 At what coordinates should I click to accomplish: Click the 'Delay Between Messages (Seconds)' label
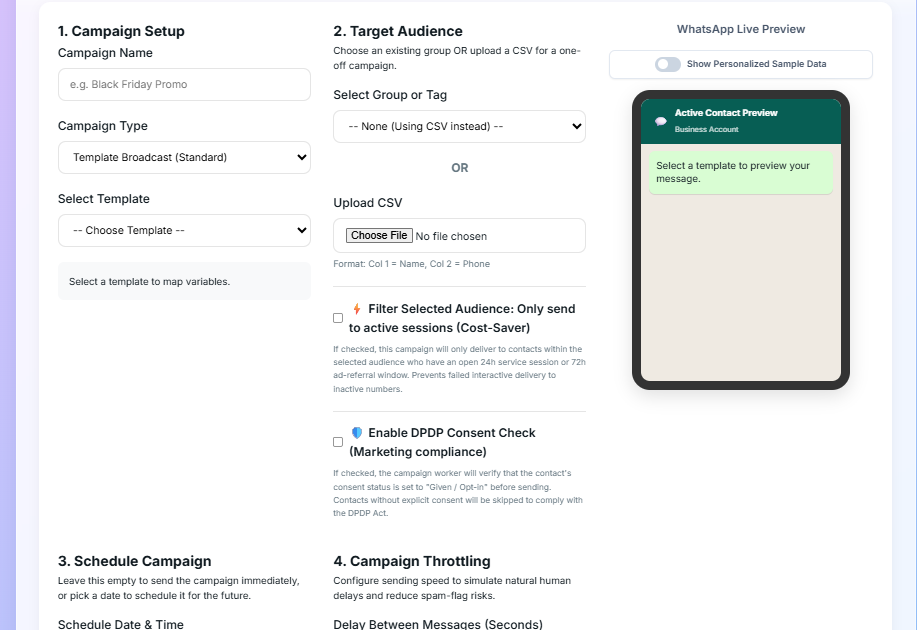coord(438,624)
